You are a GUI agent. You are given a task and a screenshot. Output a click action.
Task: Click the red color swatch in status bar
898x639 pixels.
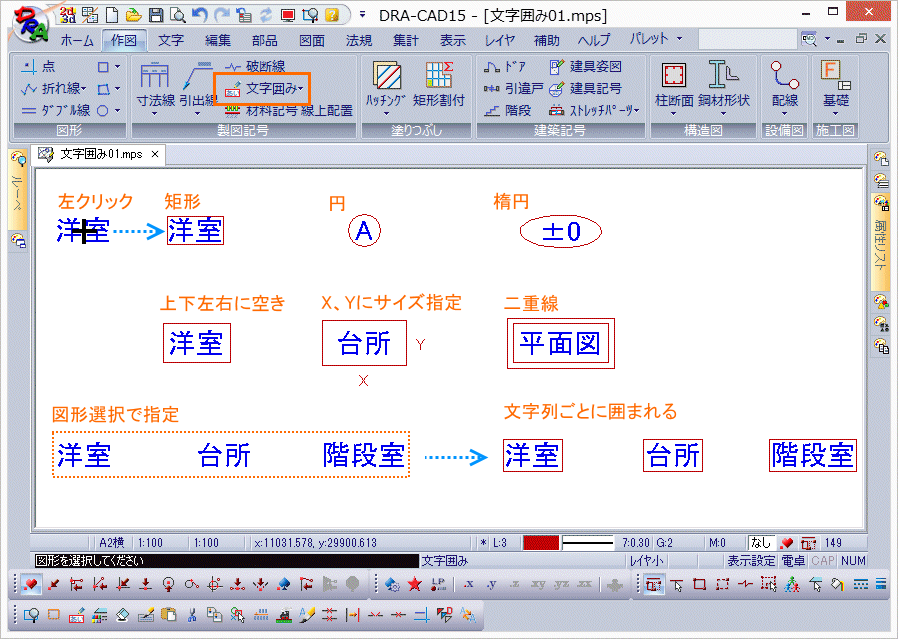[541, 543]
